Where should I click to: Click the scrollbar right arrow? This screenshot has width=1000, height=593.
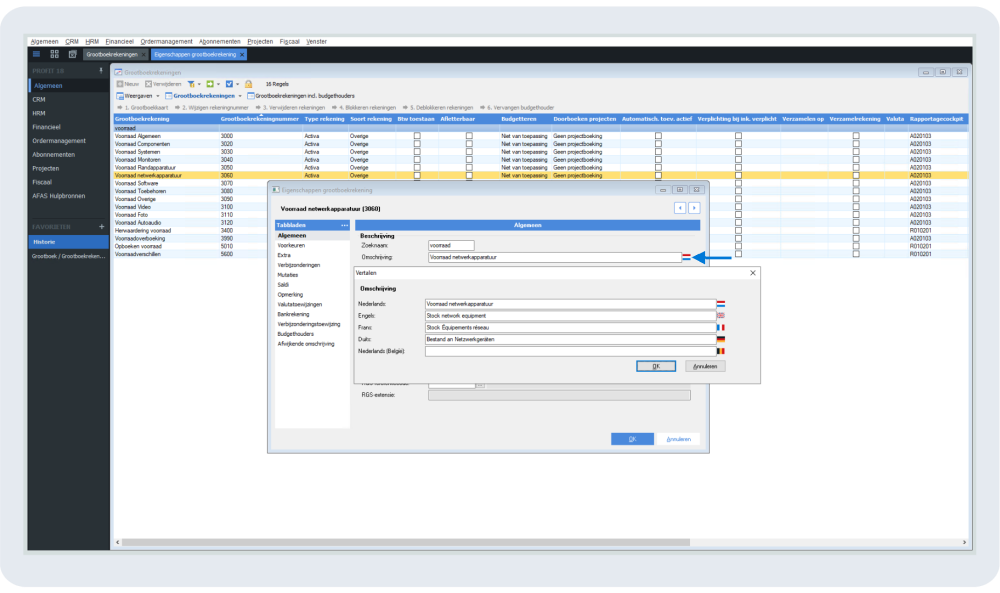tap(964, 542)
